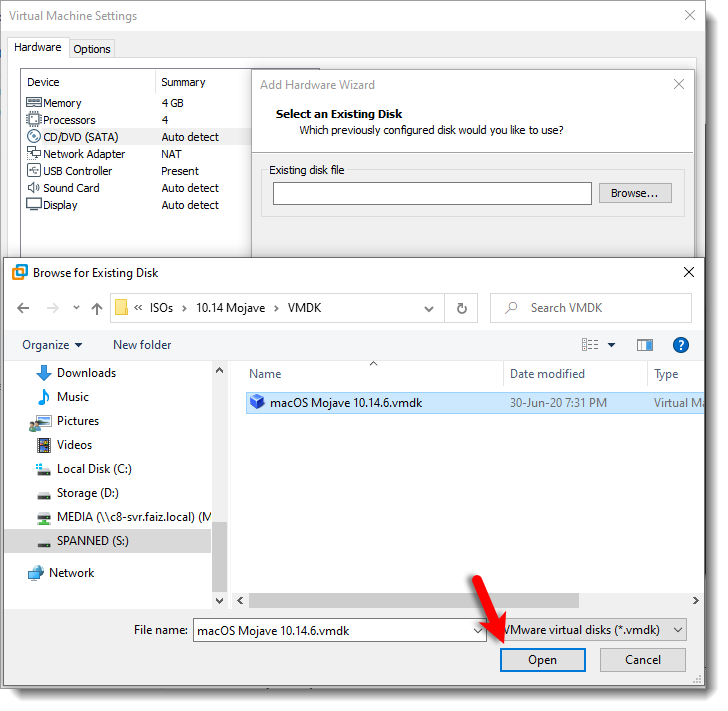
Task: Close the Browse for Existing Disk dialog
Action: tap(689, 272)
